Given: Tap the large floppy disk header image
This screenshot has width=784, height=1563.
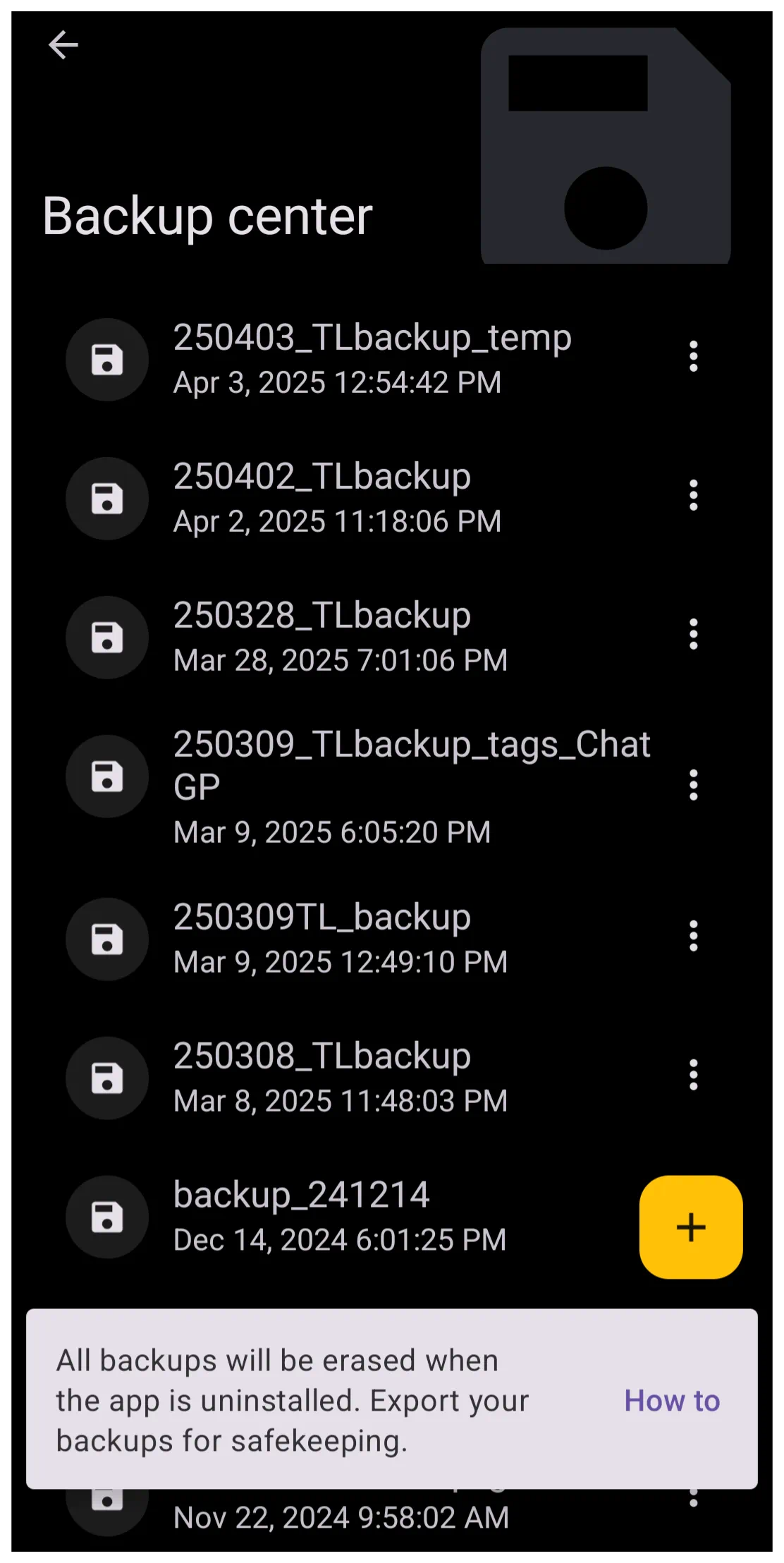Looking at the screenshot, I should (606, 145).
